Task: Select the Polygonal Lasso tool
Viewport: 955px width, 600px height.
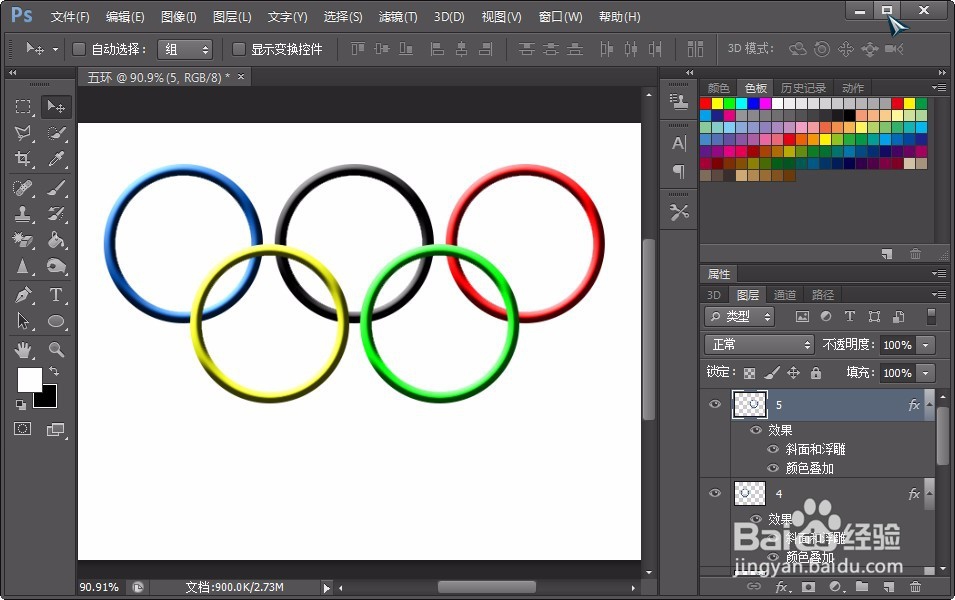Action: click(23, 133)
